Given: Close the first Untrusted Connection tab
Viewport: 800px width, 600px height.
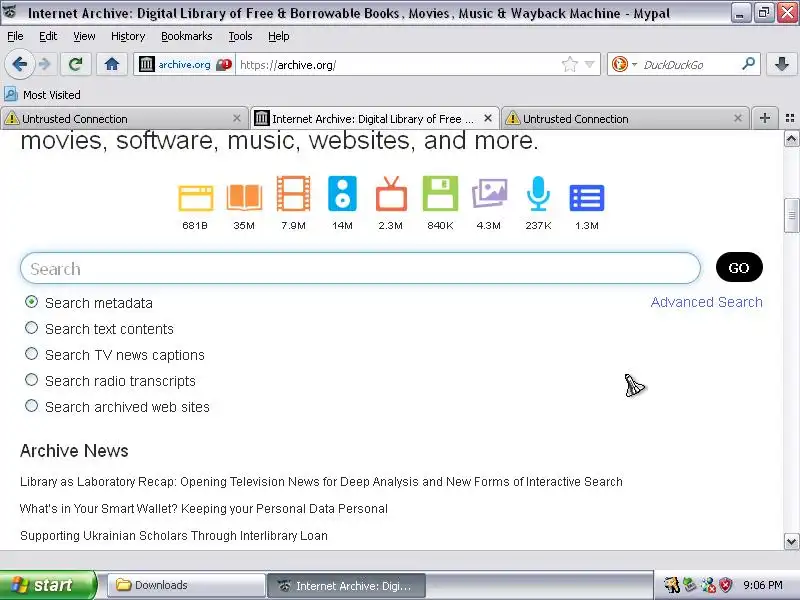Looking at the screenshot, I should pyautogui.click(x=237, y=118).
